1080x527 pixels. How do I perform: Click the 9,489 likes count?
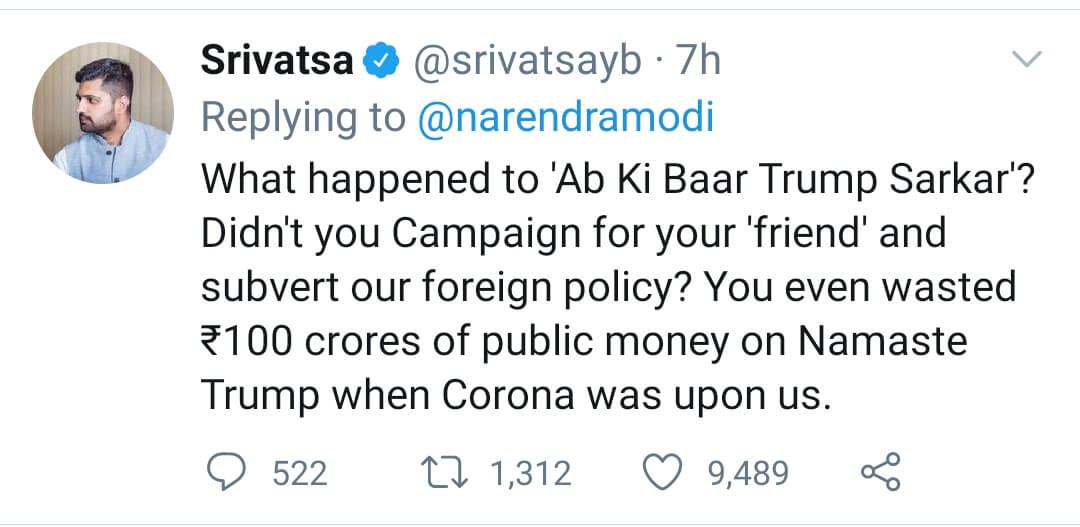click(749, 473)
